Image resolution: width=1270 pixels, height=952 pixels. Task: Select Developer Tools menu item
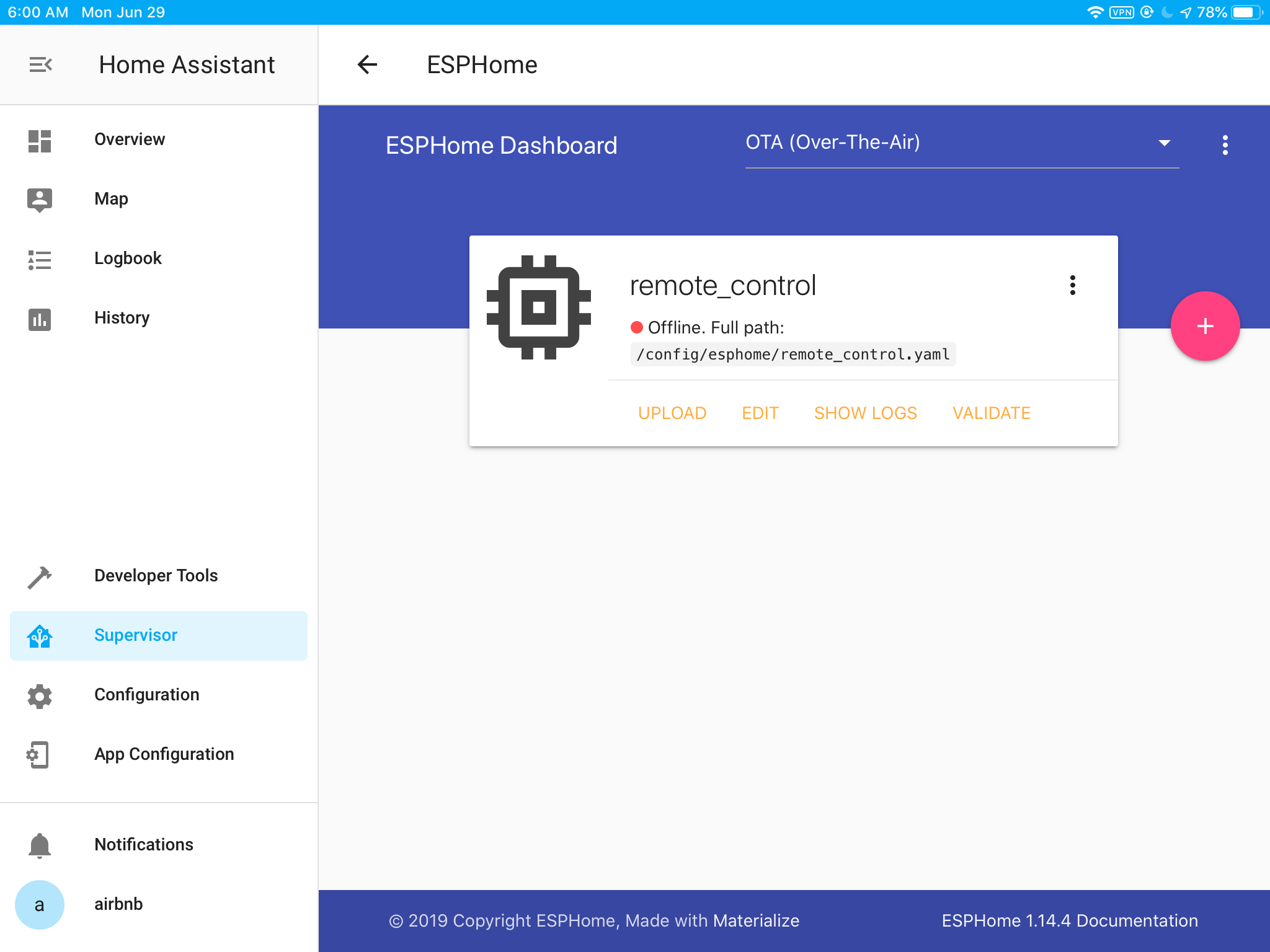click(159, 576)
